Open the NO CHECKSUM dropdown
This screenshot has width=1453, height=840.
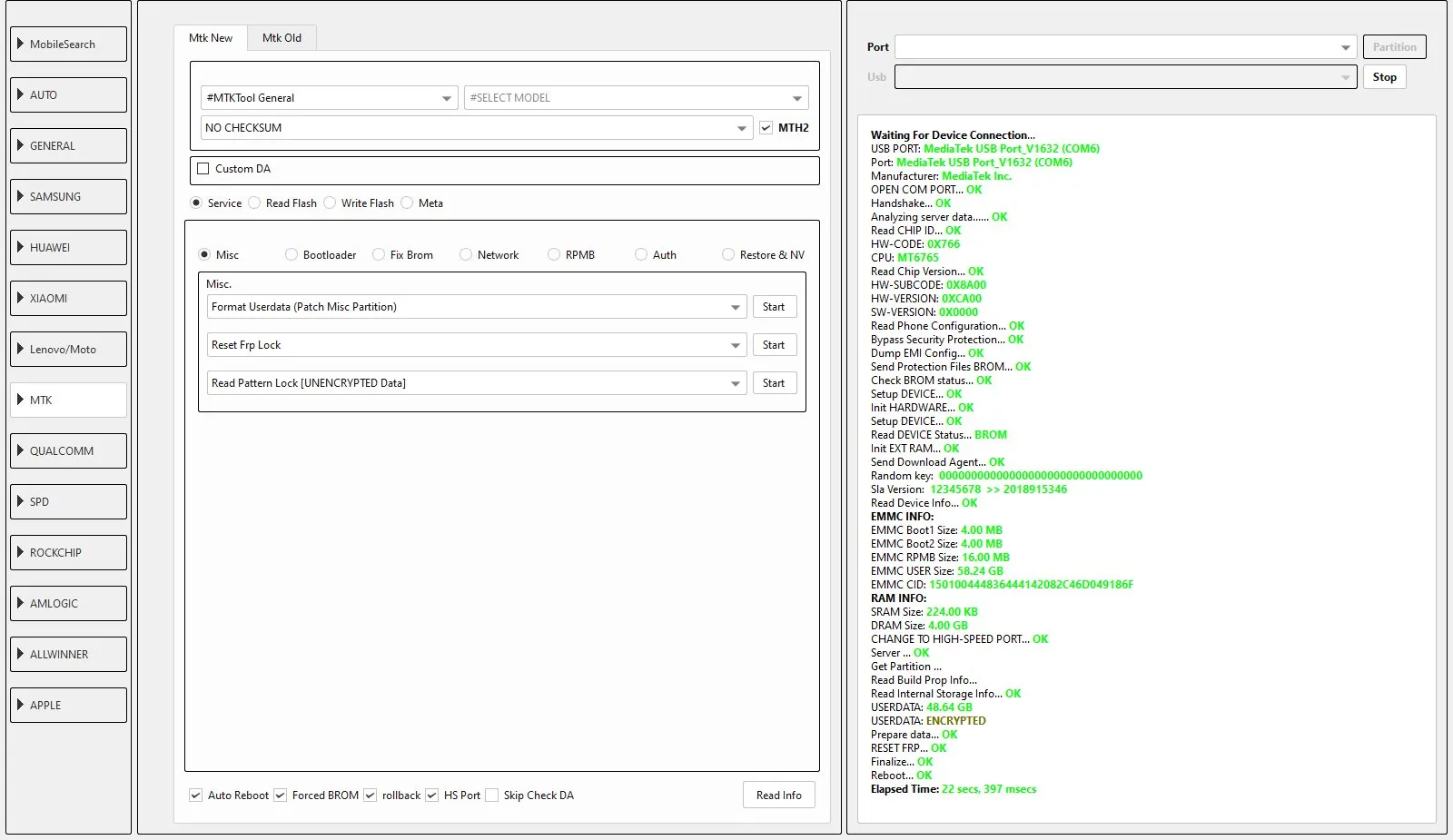(477, 128)
